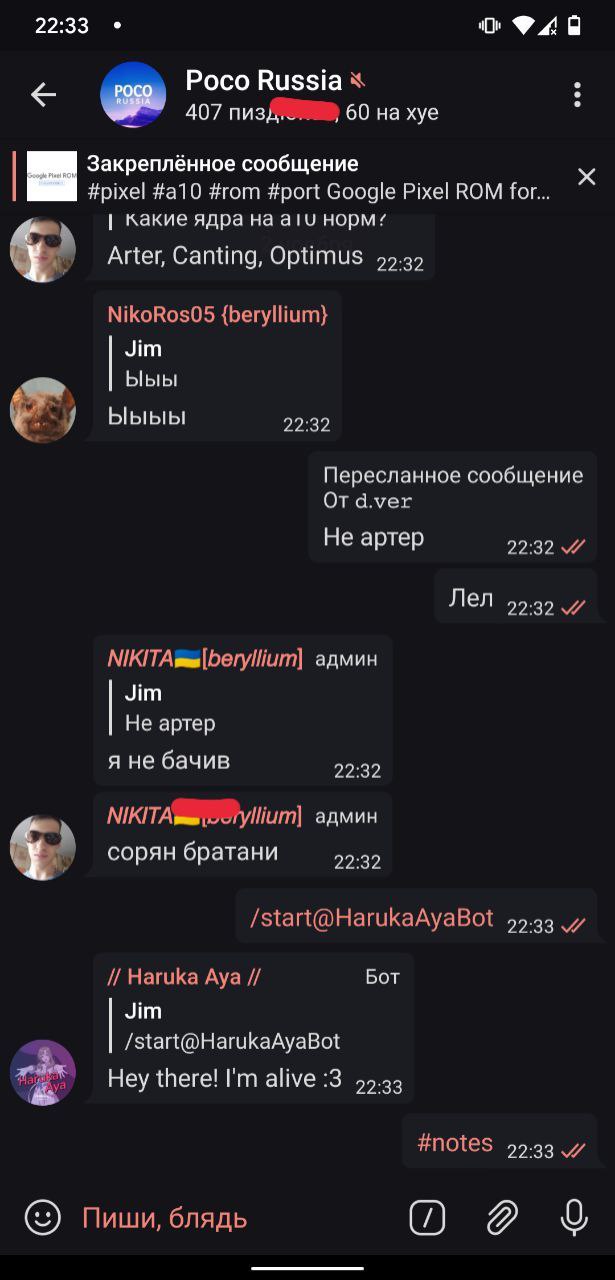This screenshot has width=615, height=1280.
Task: Open Haruka Aya bot avatar
Action: click(x=43, y=1072)
